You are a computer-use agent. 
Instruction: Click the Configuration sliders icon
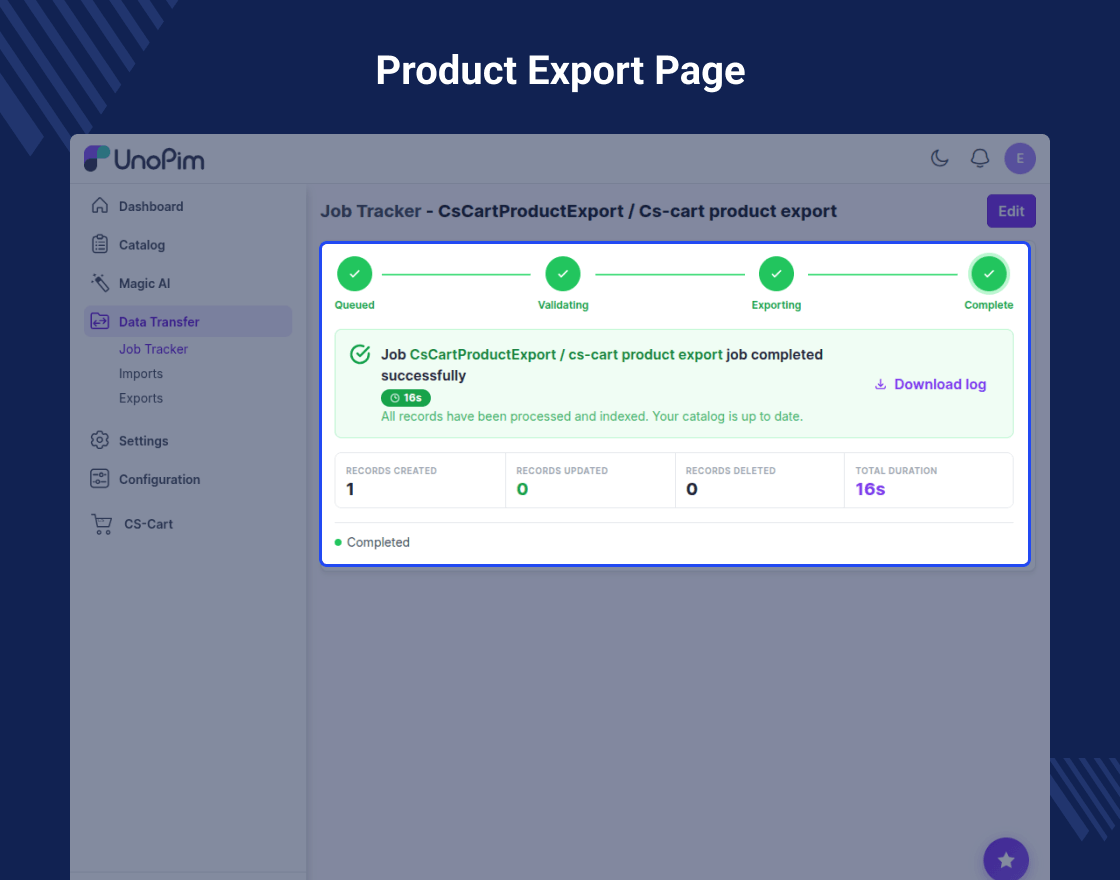coord(99,479)
